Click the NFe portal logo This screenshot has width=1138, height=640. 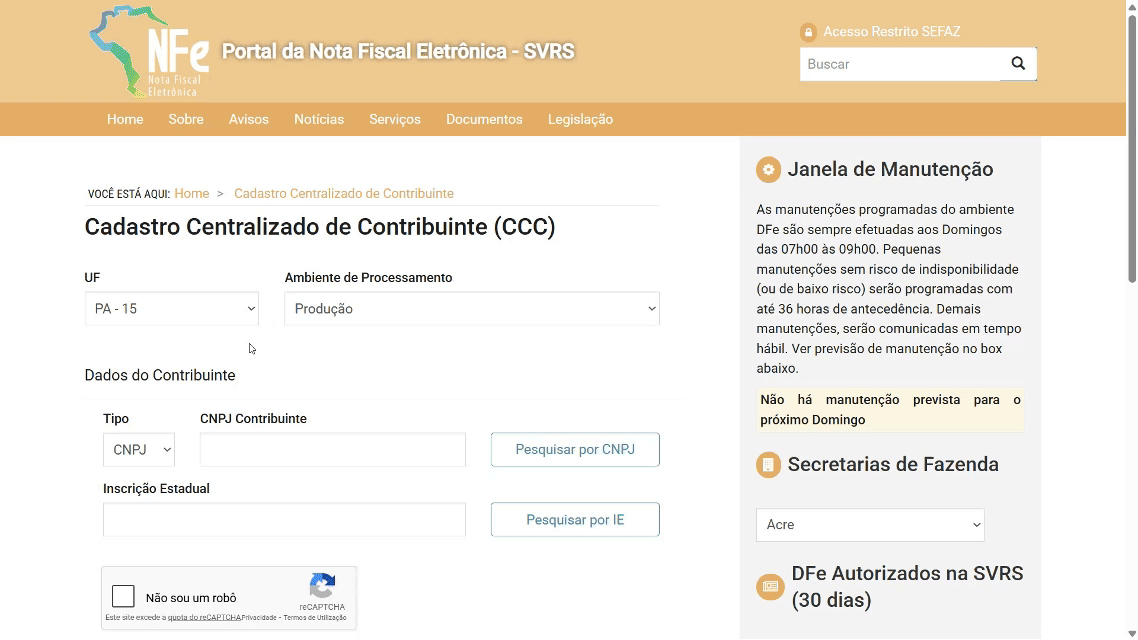148,51
